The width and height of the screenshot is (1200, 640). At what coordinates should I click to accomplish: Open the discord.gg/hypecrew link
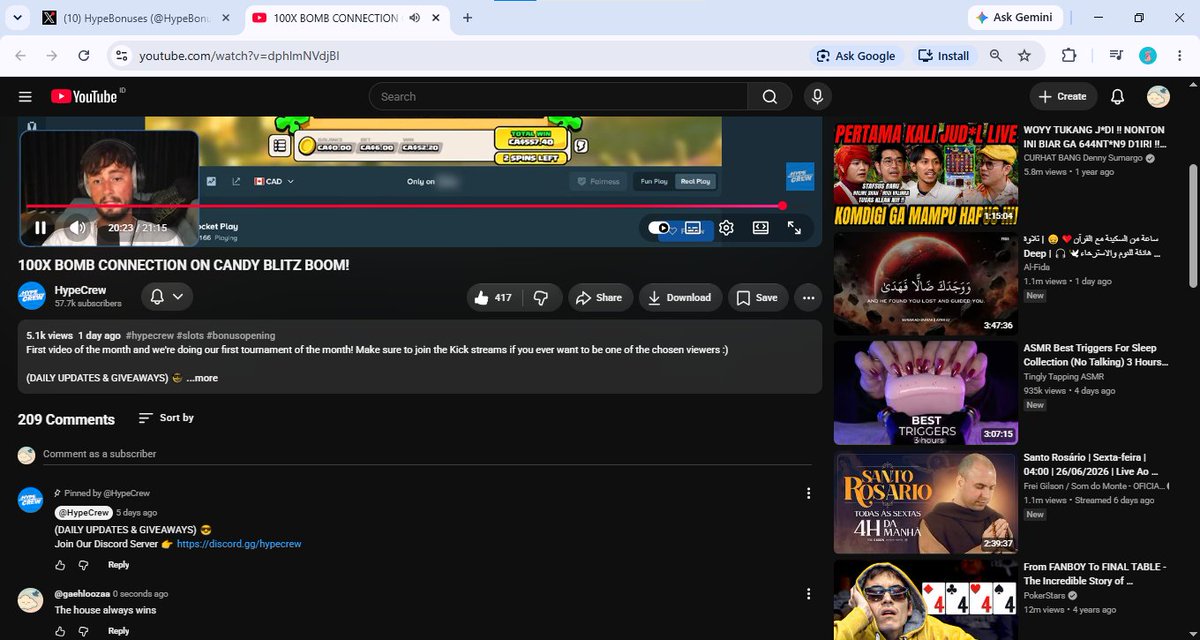(239, 544)
